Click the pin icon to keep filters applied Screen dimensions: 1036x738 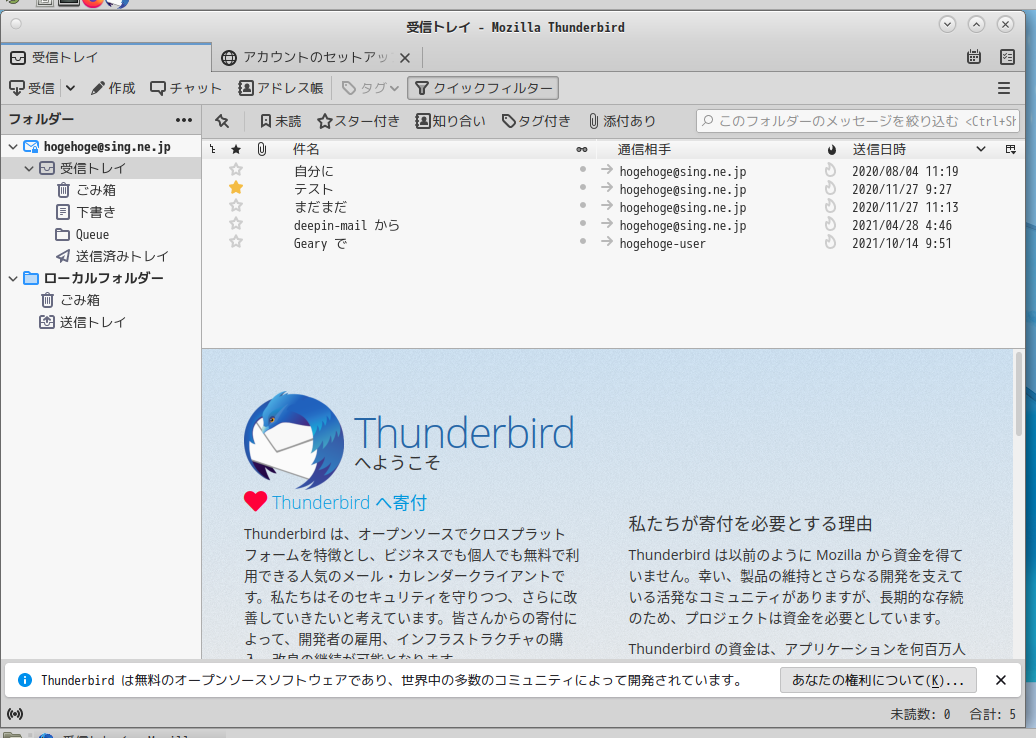[x=222, y=121]
